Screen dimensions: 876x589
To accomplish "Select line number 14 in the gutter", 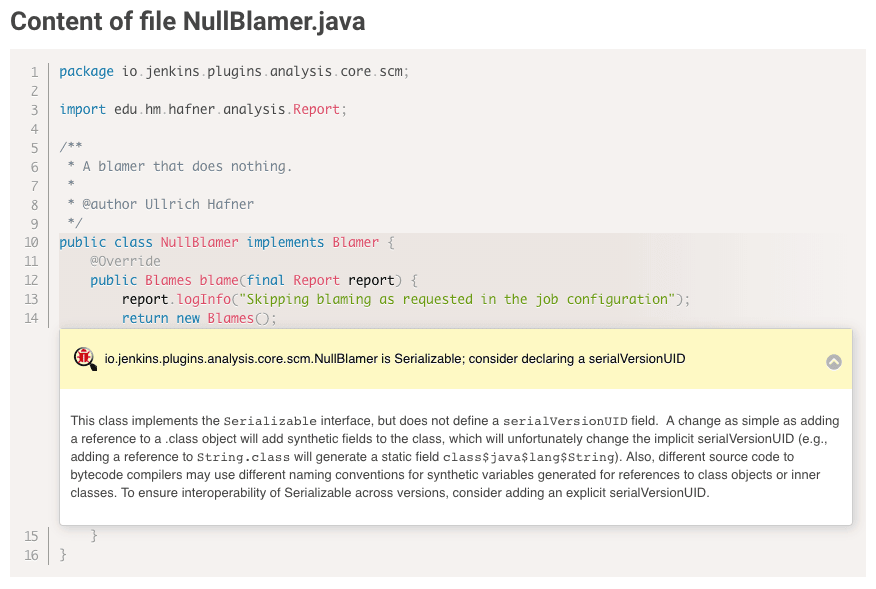I will 31,318.
